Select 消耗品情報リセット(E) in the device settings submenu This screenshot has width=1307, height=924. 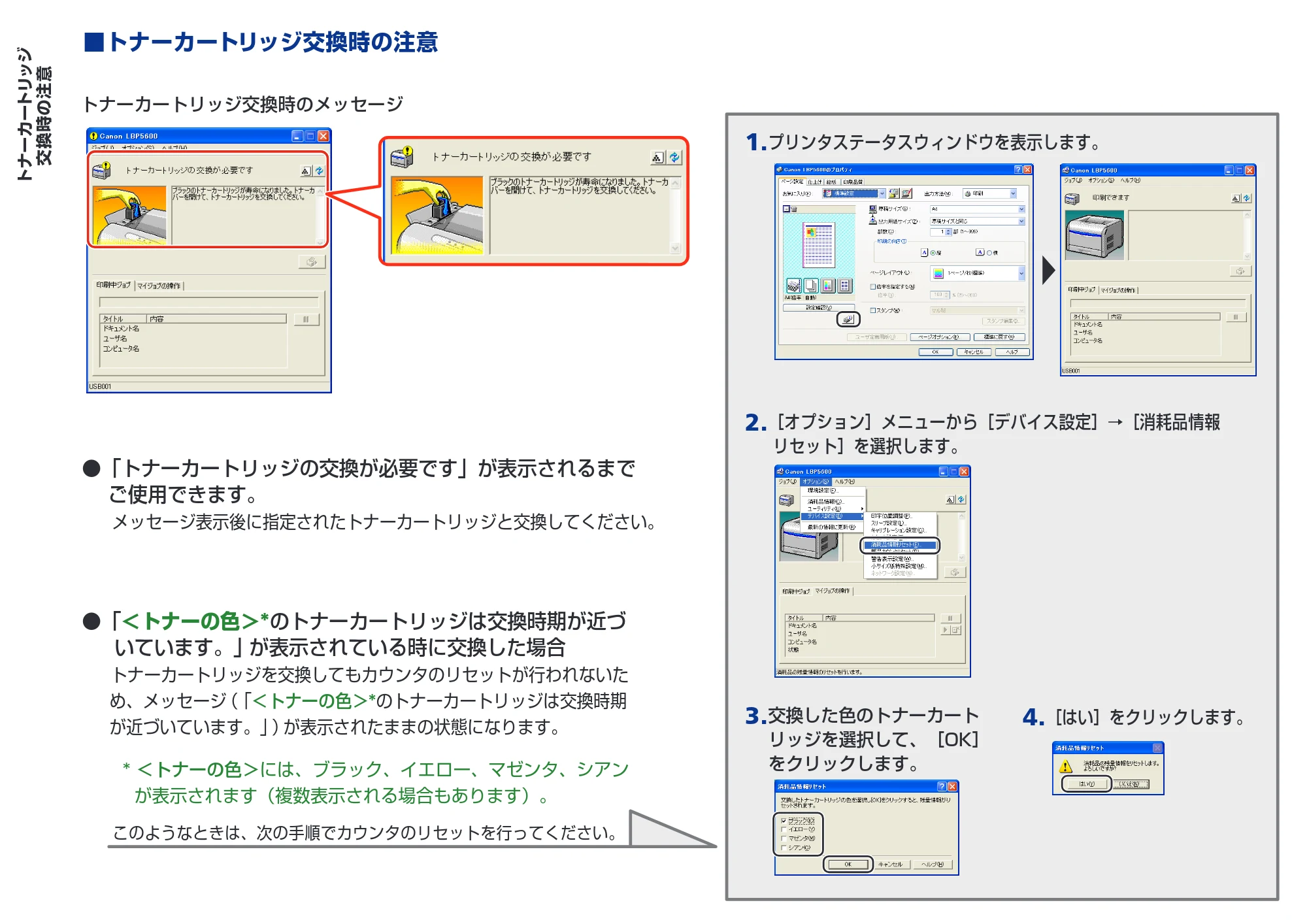(x=900, y=545)
